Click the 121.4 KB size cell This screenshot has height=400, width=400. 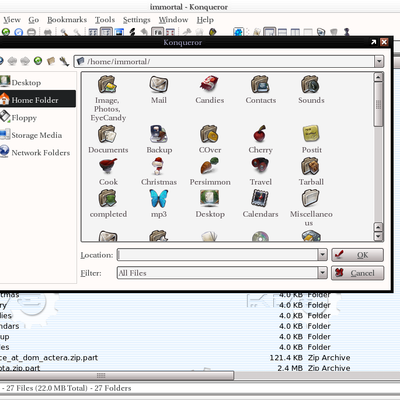tap(286, 358)
